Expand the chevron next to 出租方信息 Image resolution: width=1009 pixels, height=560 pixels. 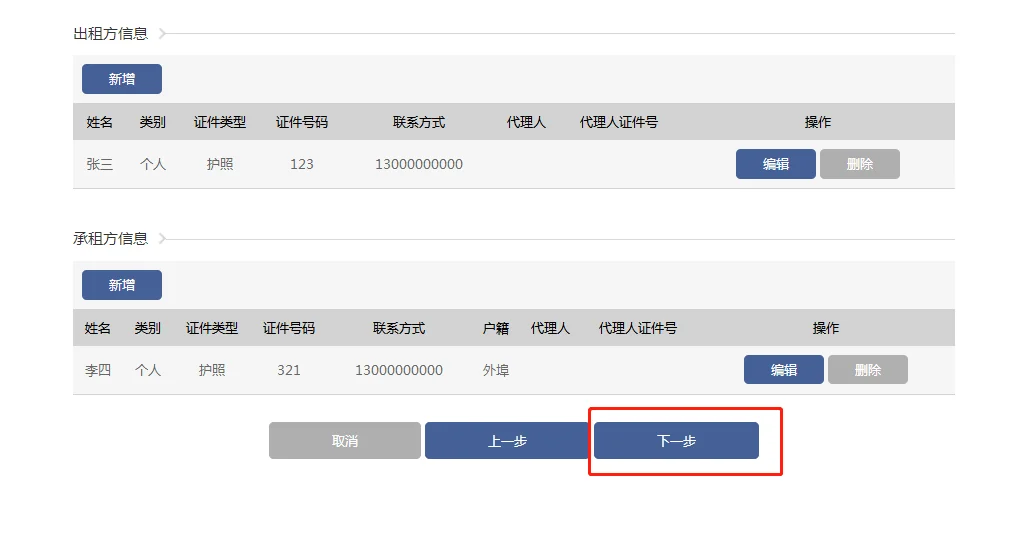coord(162,33)
